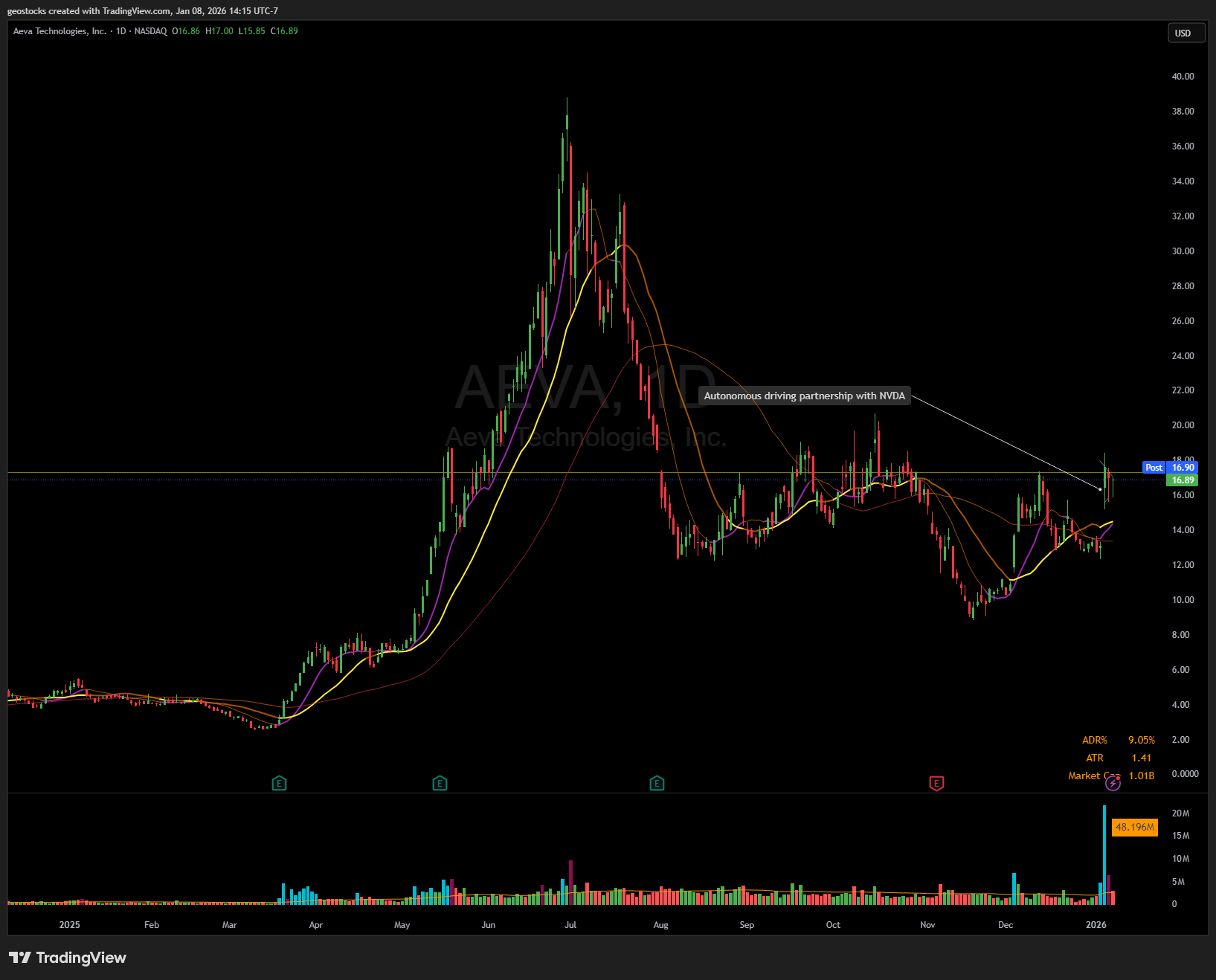Click the green earnings marker near April

coord(279,783)
